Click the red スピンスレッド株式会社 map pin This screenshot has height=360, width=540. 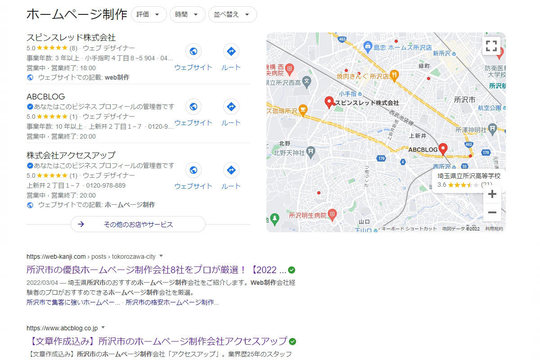[329, 102]
